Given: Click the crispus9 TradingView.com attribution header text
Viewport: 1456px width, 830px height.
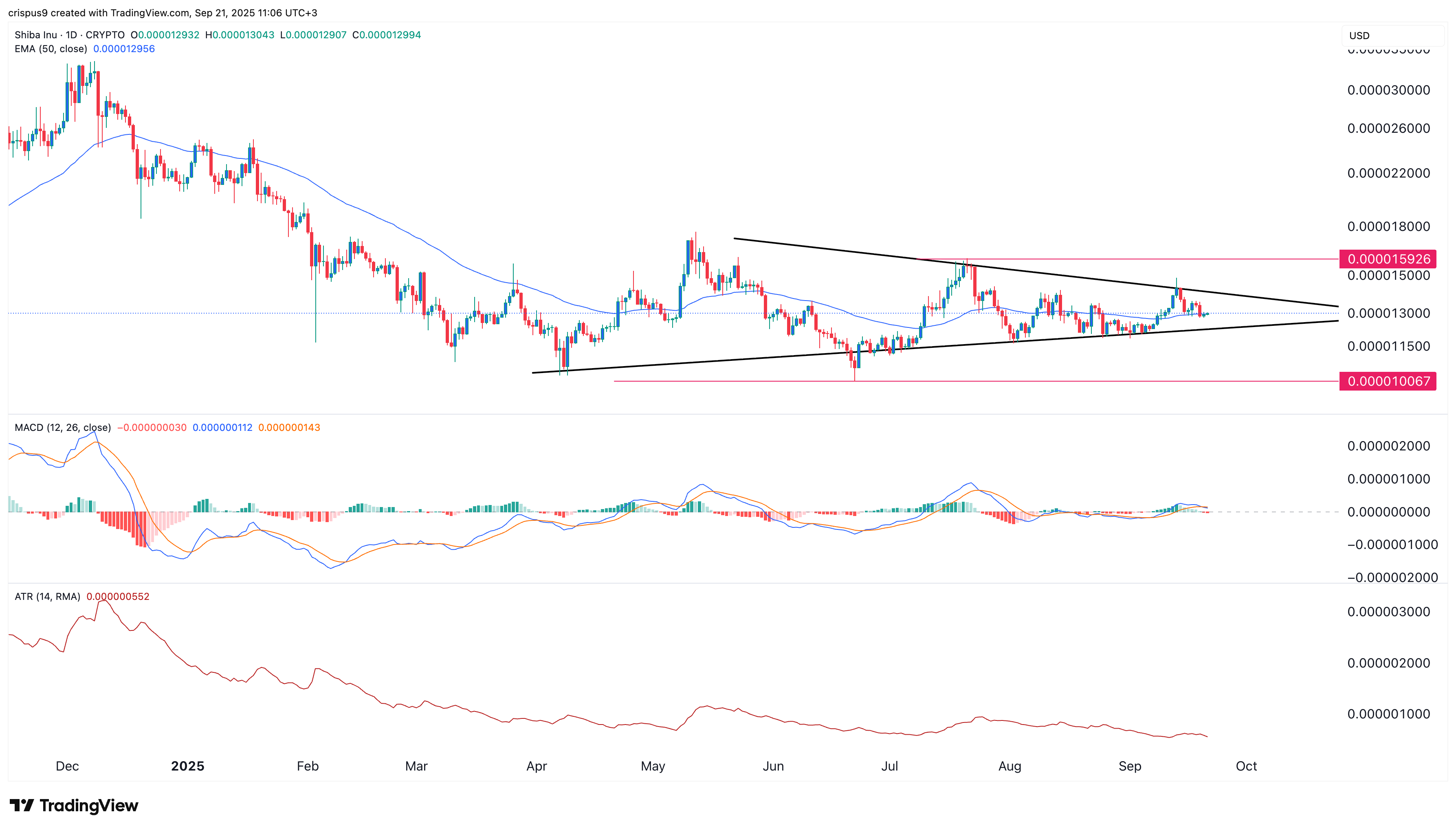Looking at the screenshot, I should click(163, 13).
